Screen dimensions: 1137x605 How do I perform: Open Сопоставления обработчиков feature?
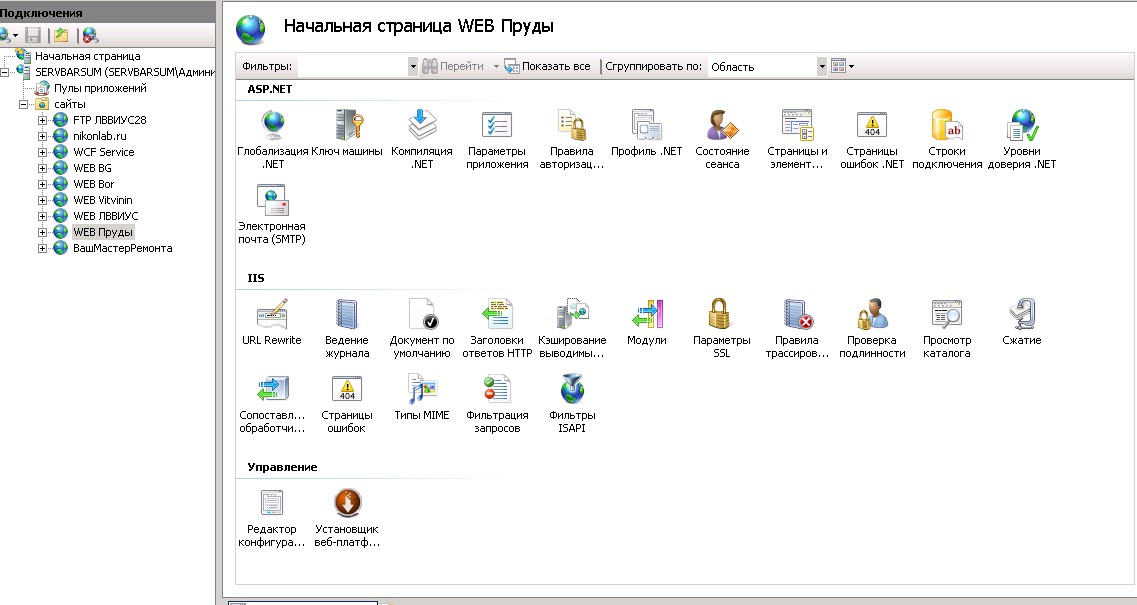click(x=272, y=403)
